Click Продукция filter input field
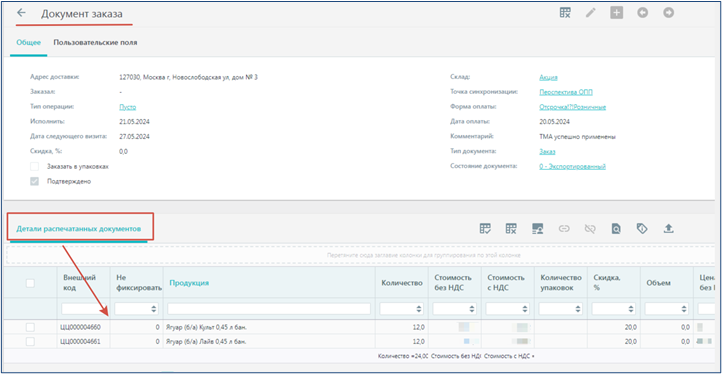 click(x=269, y=309)
